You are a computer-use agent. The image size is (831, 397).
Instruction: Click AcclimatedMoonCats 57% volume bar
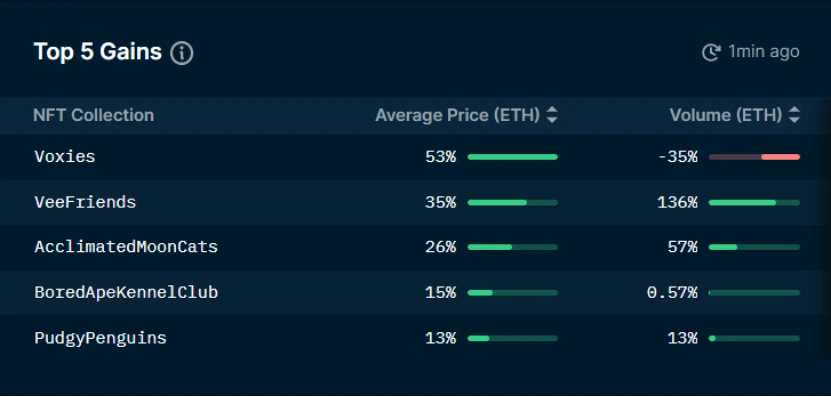[x=754, y=248]
